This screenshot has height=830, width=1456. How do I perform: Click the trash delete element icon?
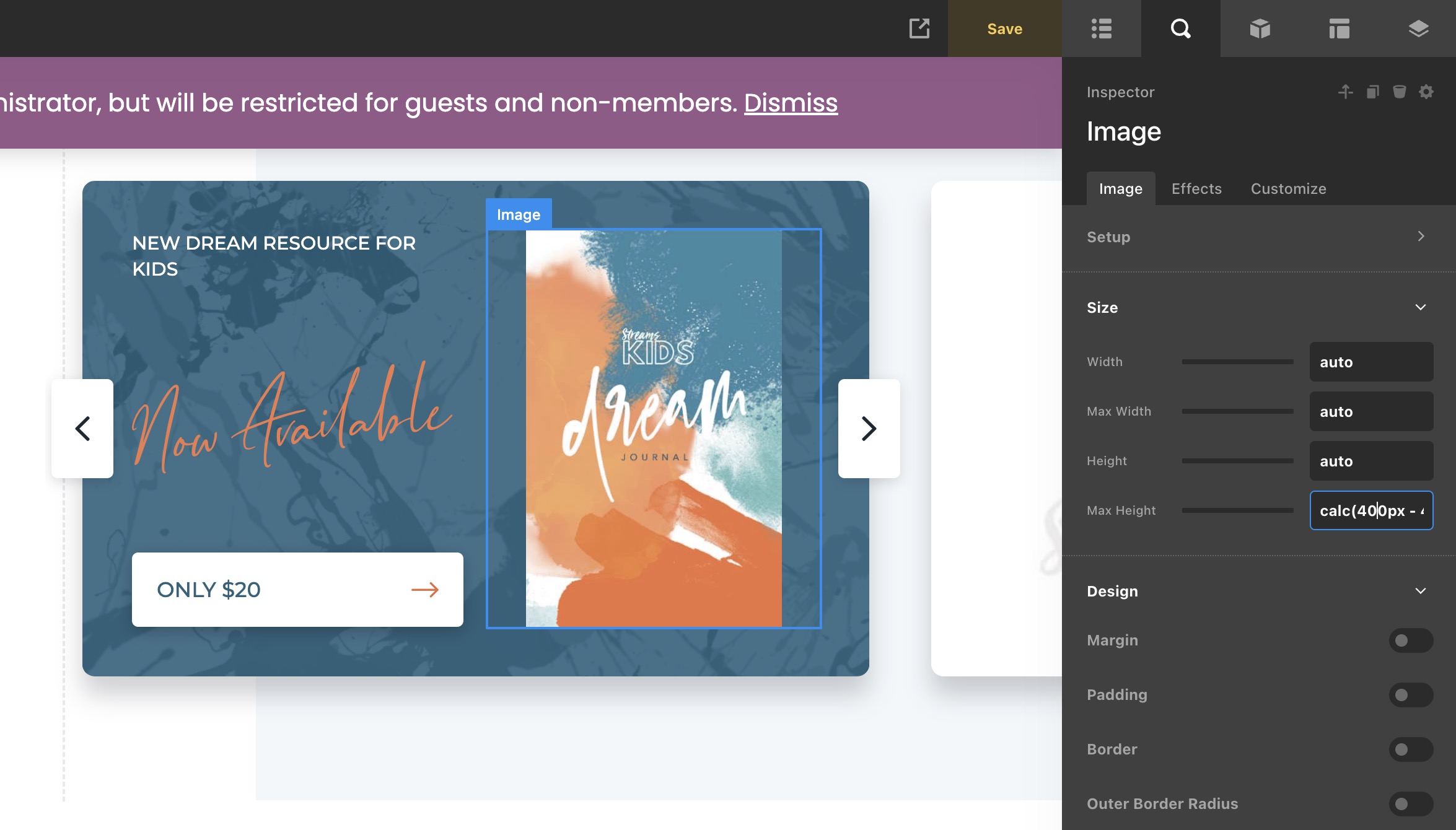tap(1399, 92)
